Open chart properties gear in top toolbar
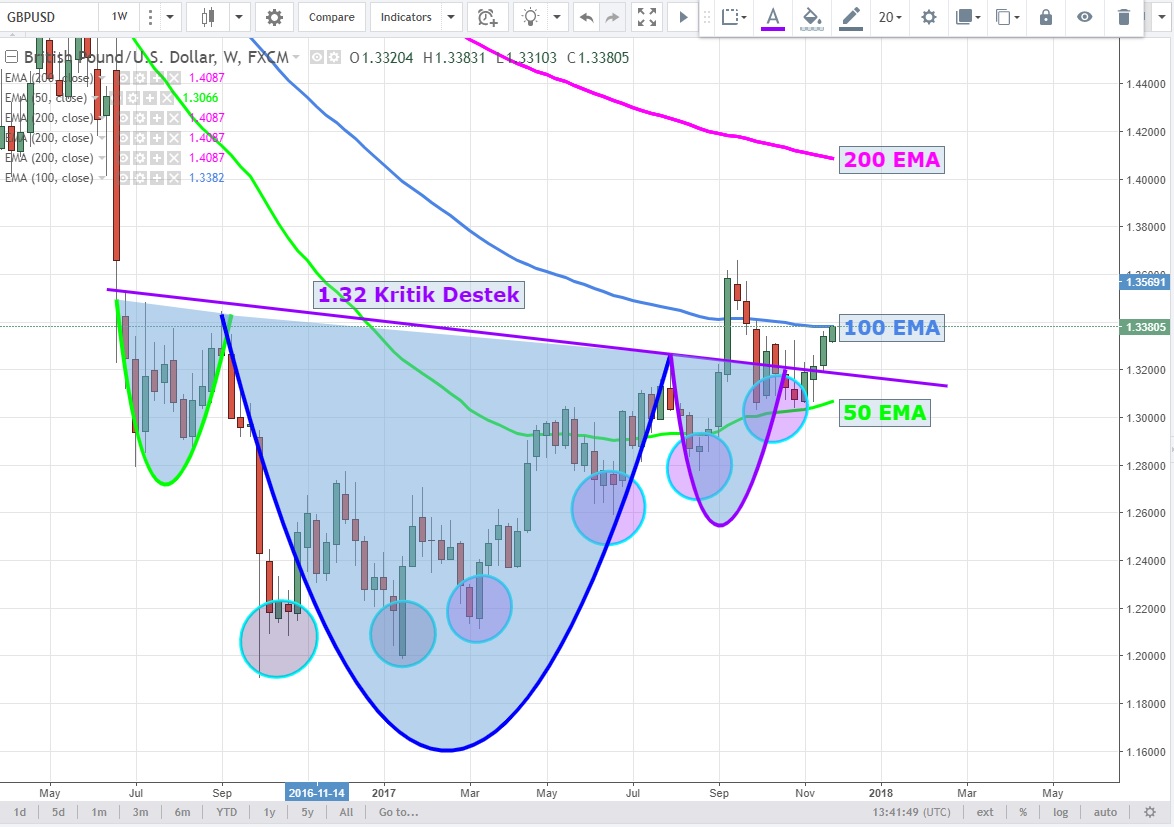 click(274, 17)
